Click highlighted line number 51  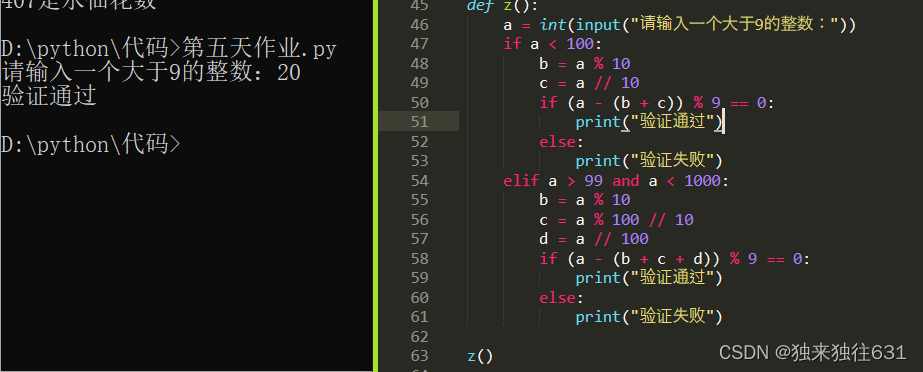coord(419,122)
